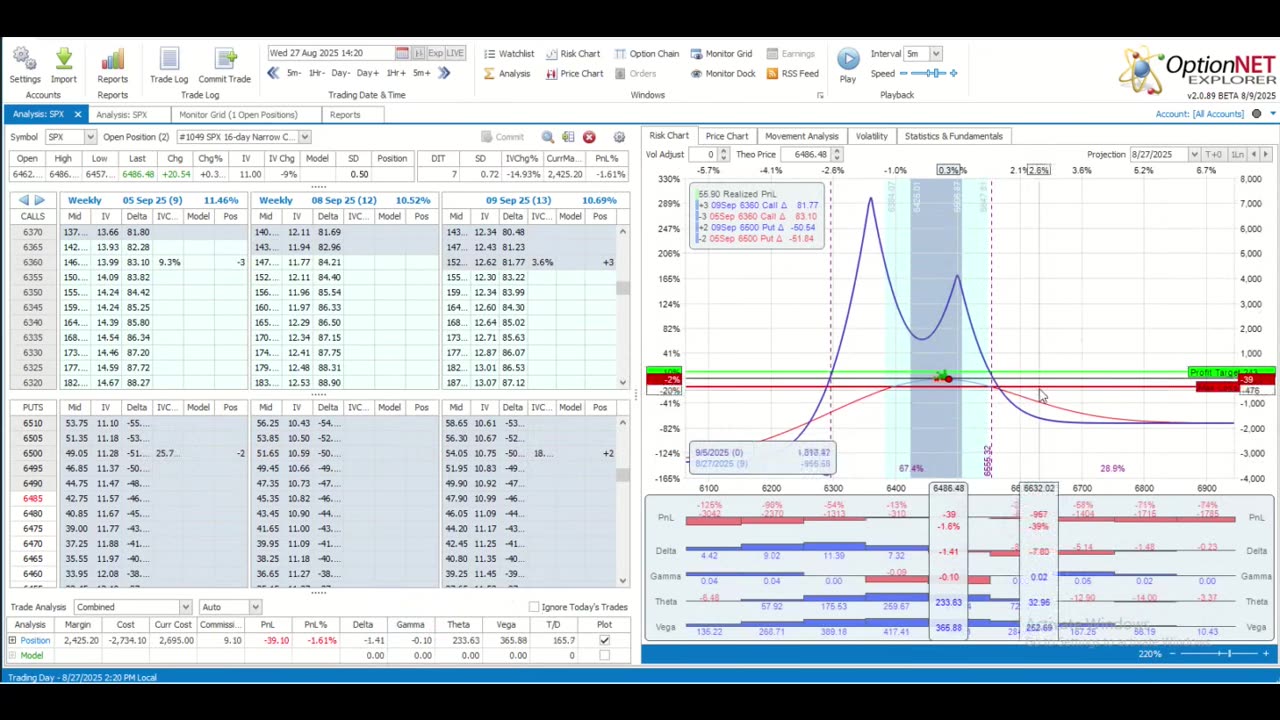1280x720 pixels.
Task: Select the Price Chart tab in chart panel
Action: (x=727, y=136)
